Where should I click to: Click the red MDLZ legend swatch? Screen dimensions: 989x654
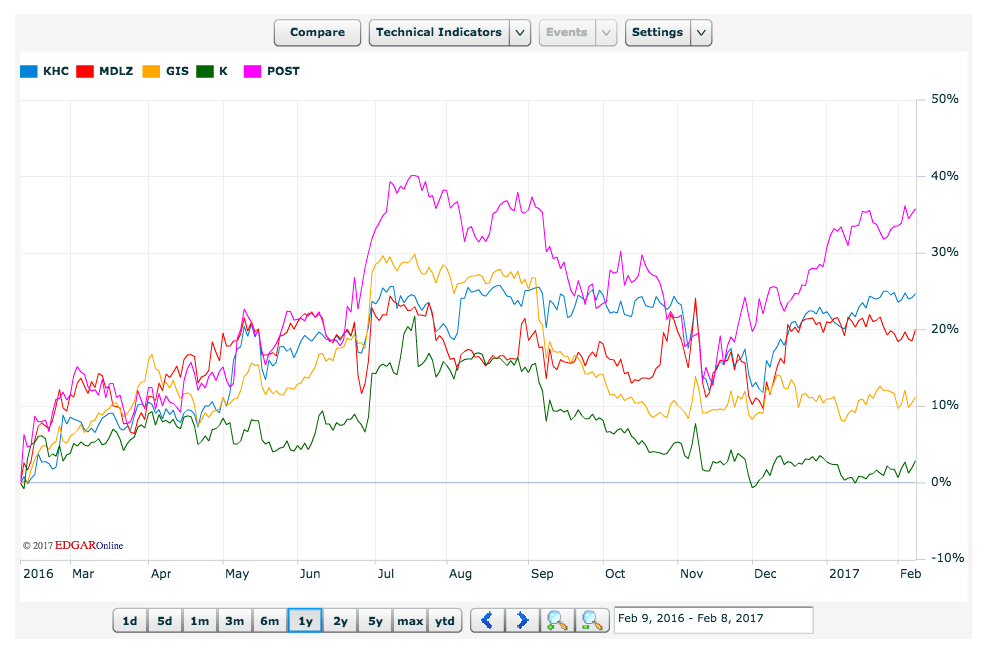[x=85, y=71]
